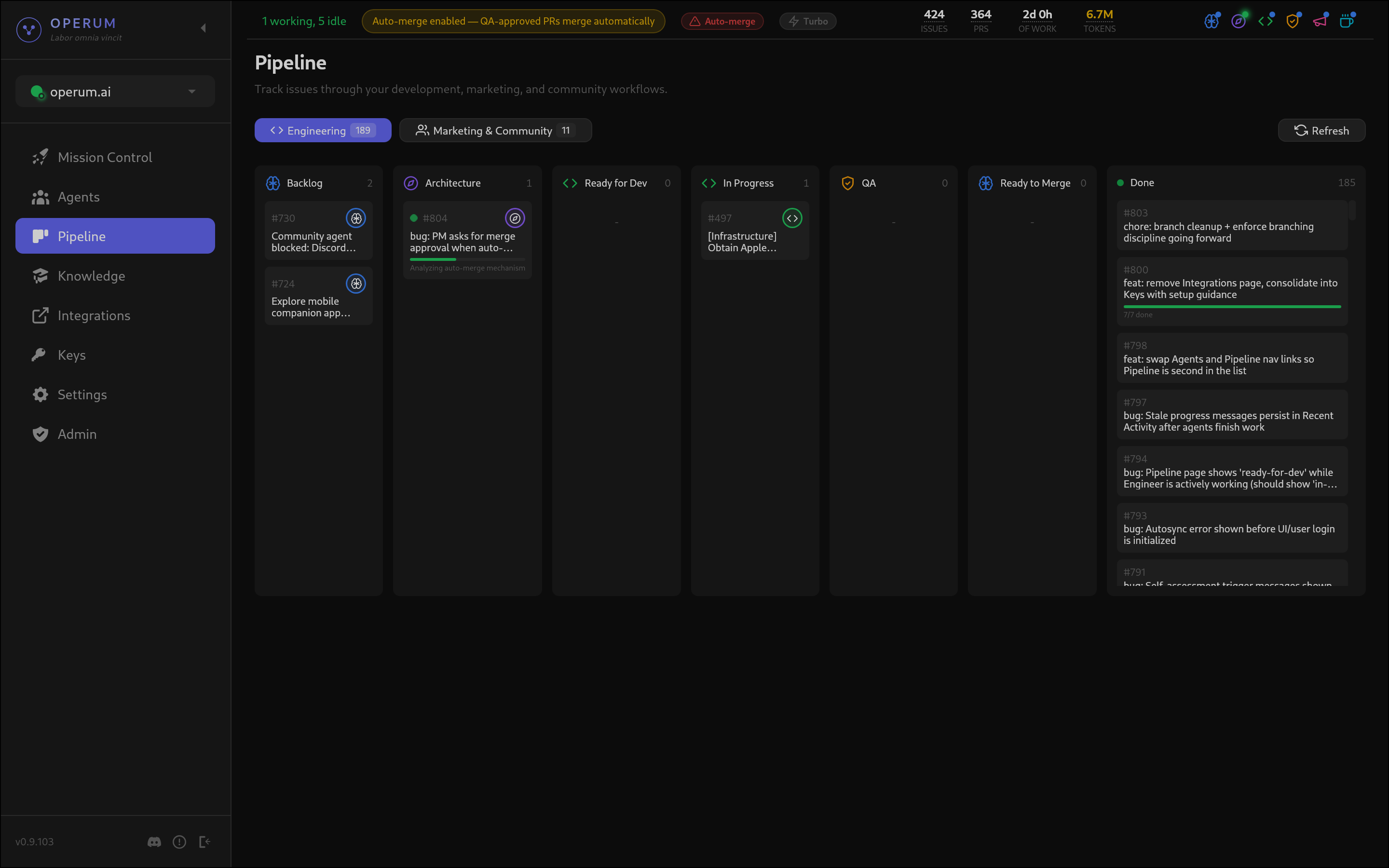The image size is (1389, 868).
Task: Open the Discord icon in the sidebar footer
Action: pyautogui.click(x=154, y=841)
